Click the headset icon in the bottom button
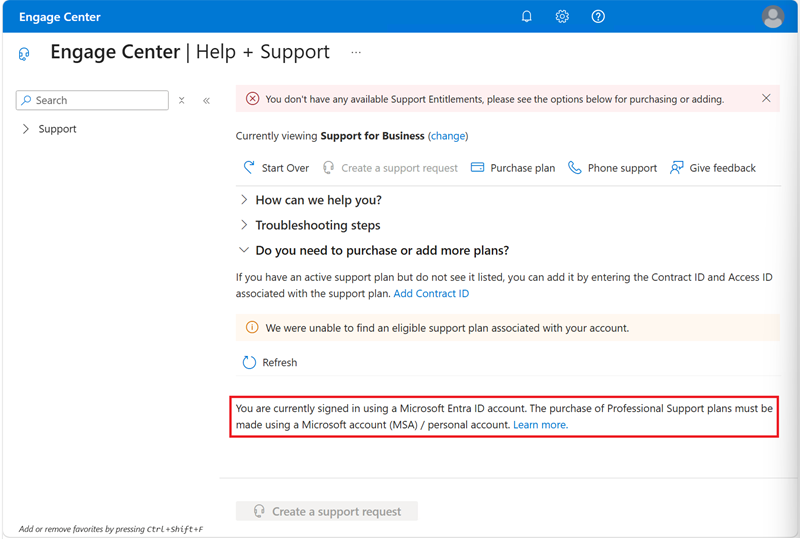 point(259,511)
